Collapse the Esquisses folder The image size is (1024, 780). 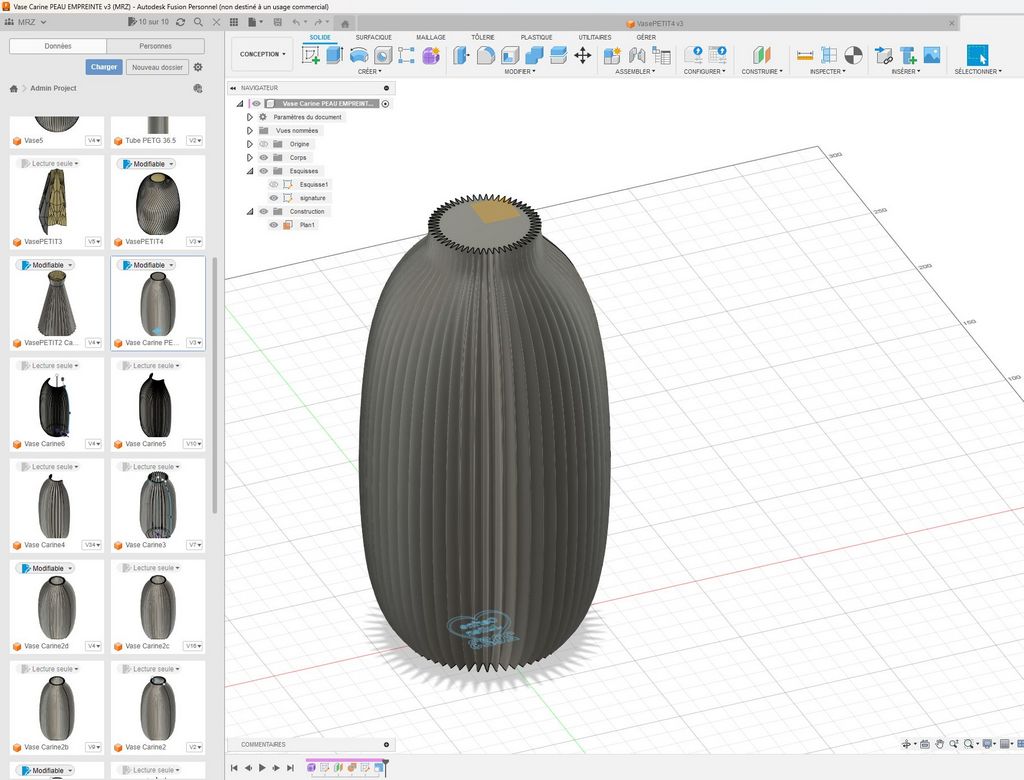click(x=249, y=171)
